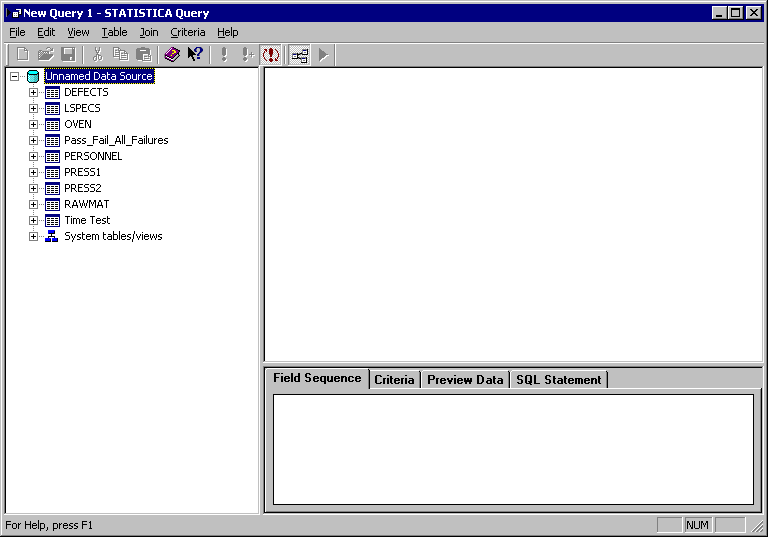The height and width of the screenshot is (537, 768).
Task: Click the Save diskette toolbar icon
Action: (68, 54)
